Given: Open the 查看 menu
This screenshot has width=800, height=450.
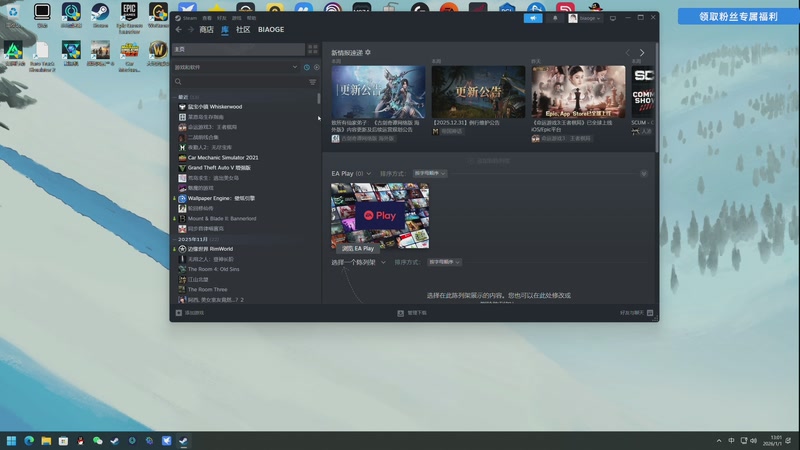Looking at the screenshot, I should click(207, 18).
